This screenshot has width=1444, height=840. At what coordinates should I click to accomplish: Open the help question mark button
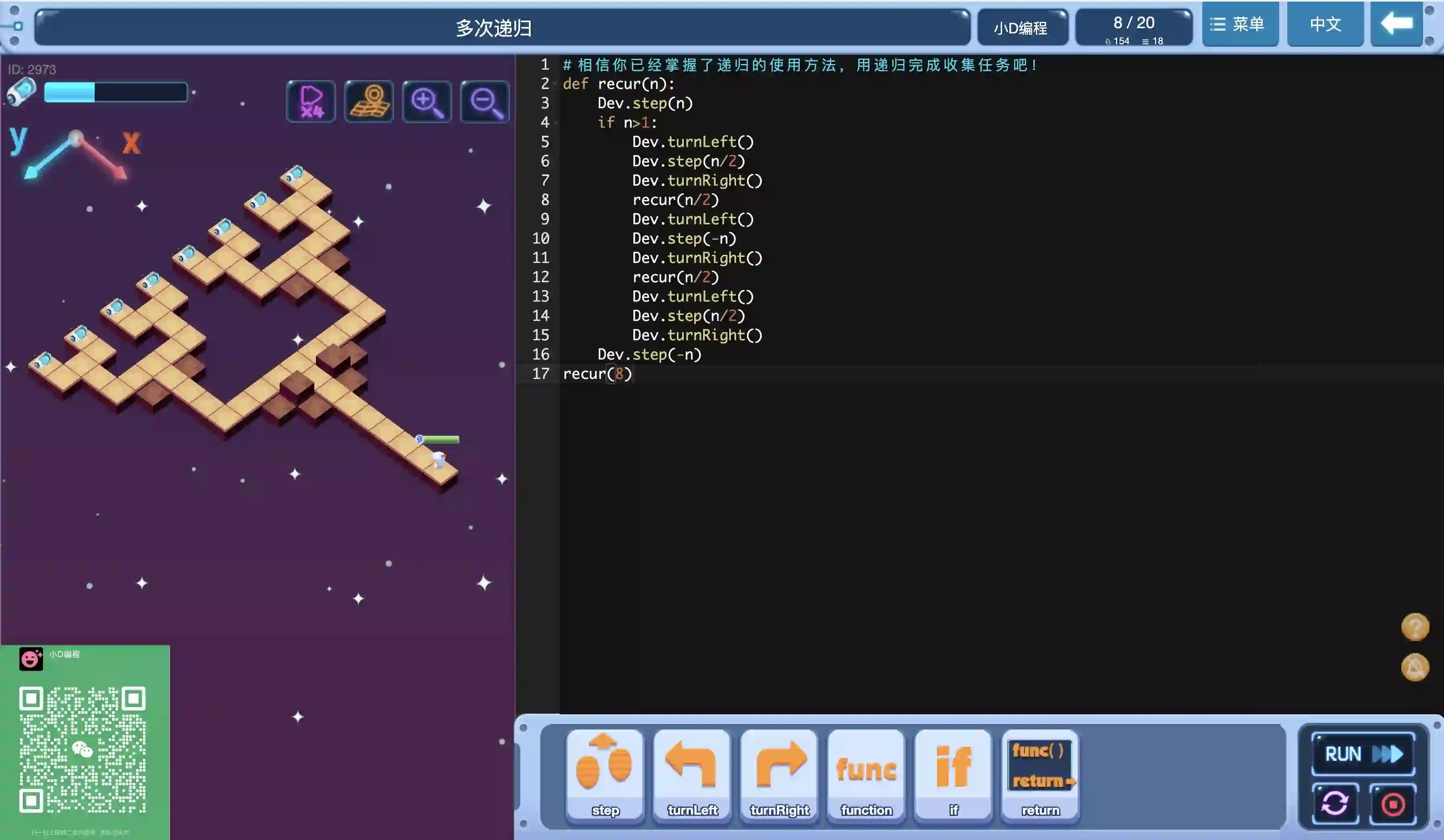pos(1414,627)
